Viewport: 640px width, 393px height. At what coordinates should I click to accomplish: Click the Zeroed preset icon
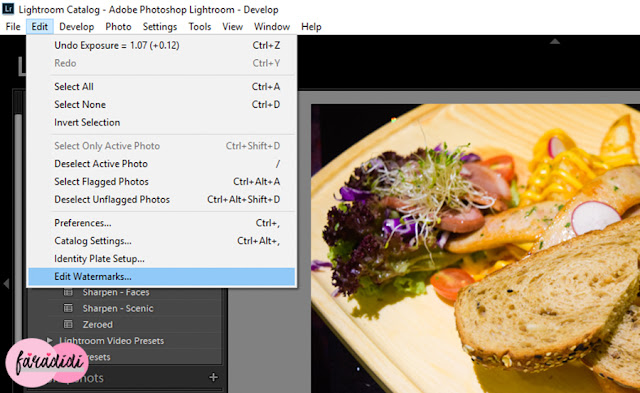pos(68,324)
